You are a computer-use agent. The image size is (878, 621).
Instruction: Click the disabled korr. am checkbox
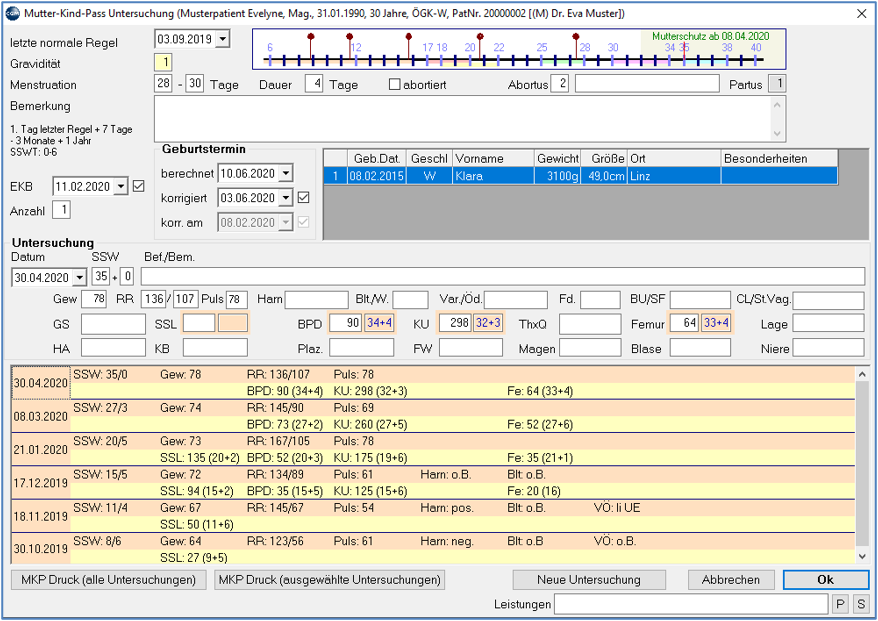click(303, 222)
